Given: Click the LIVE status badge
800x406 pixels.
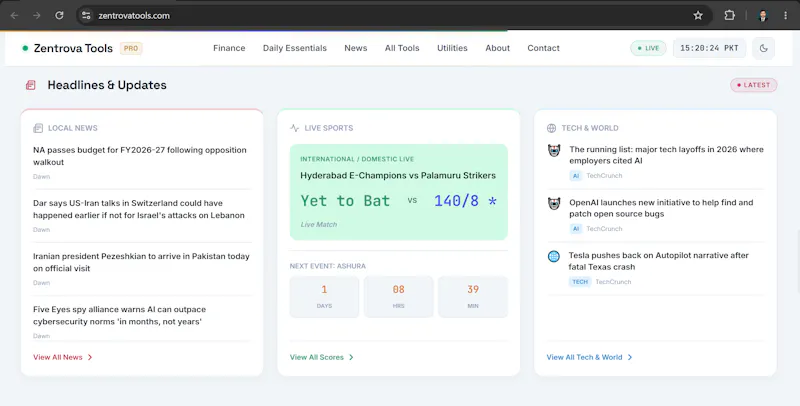Looking at the screenshot, I should click(x=648, y=48).
